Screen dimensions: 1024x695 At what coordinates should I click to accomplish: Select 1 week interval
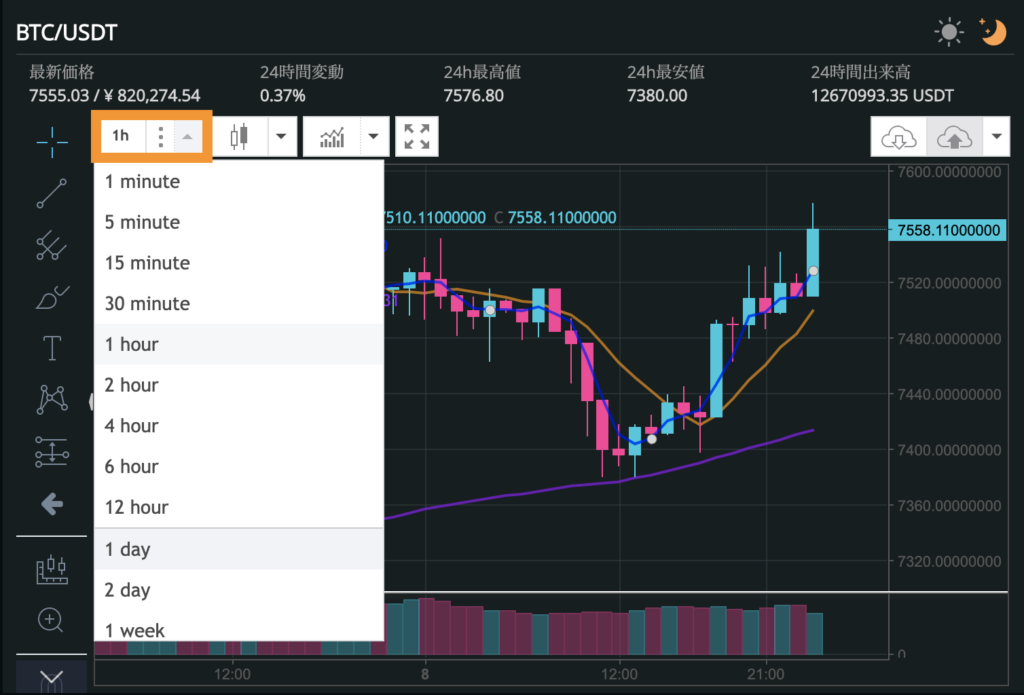[x=239, y=628]
